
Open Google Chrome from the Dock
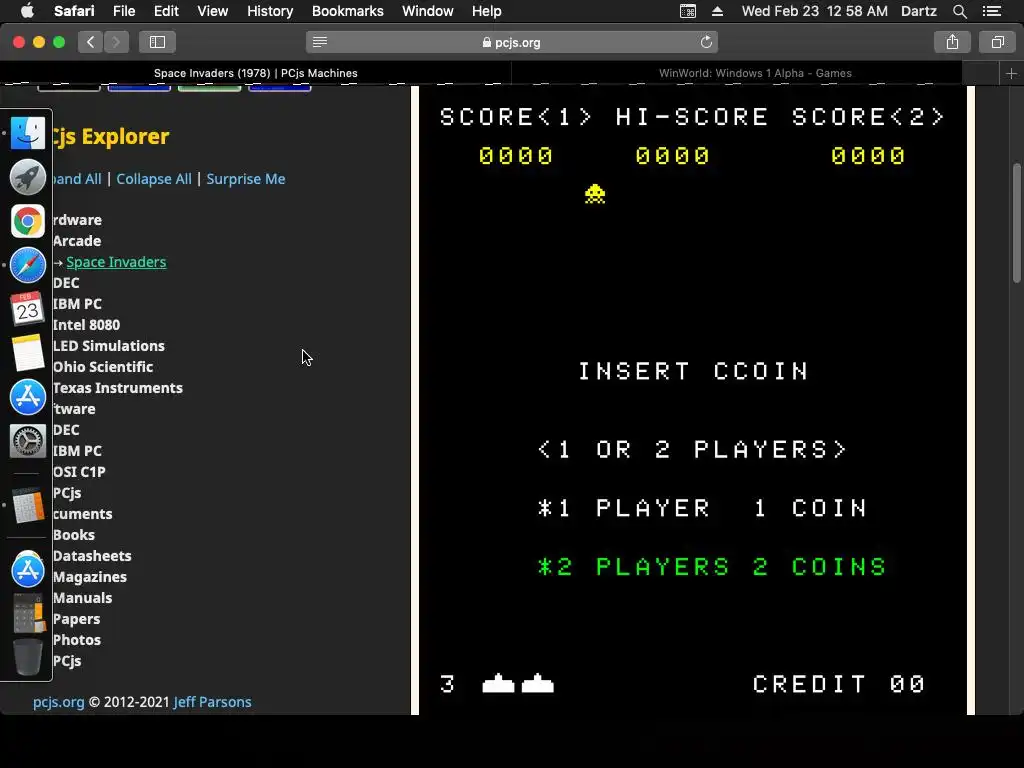tap(27, 221)
